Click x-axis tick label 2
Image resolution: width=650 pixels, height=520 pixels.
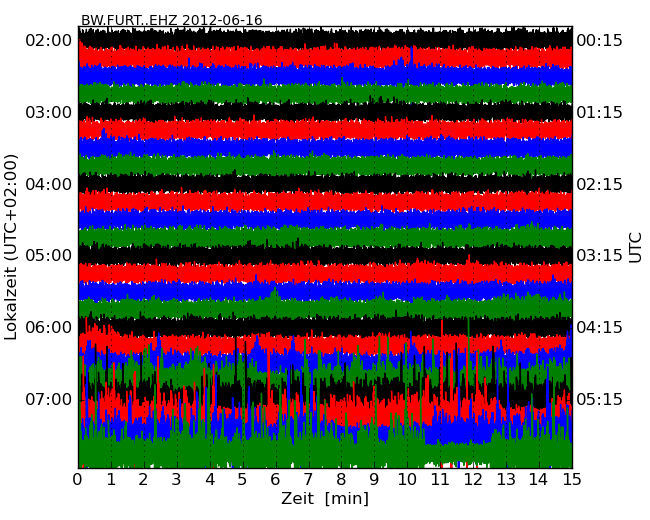[x=143, y=479]
